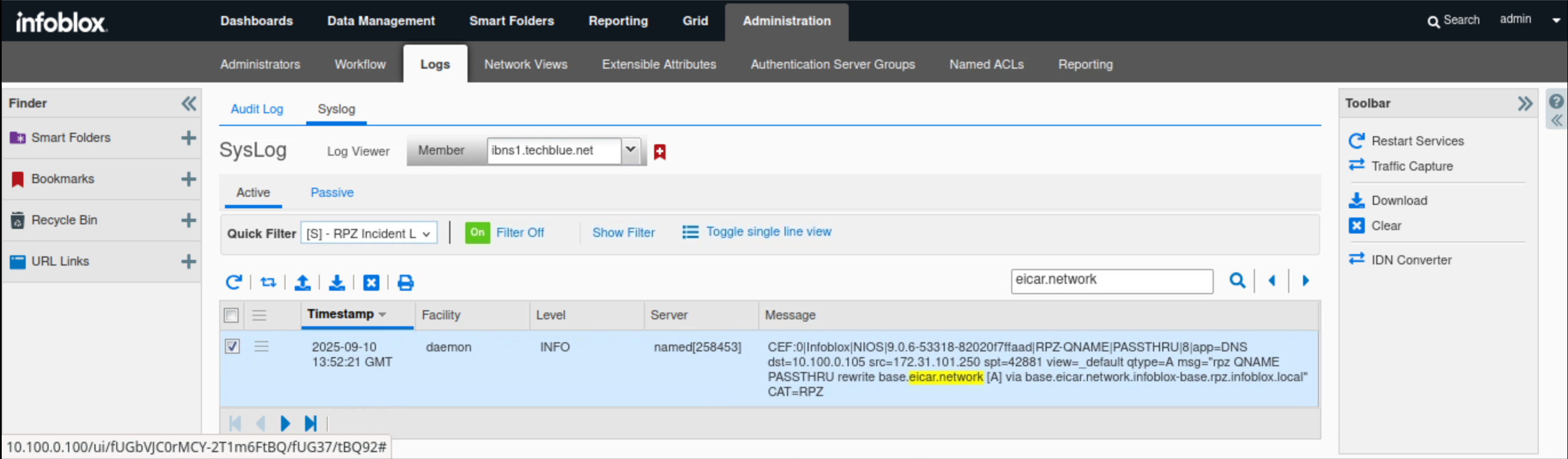The image size is (1568, 459).
Task: Click the Show Filter link
Action: pyautogui.click(x=623, y=232)
